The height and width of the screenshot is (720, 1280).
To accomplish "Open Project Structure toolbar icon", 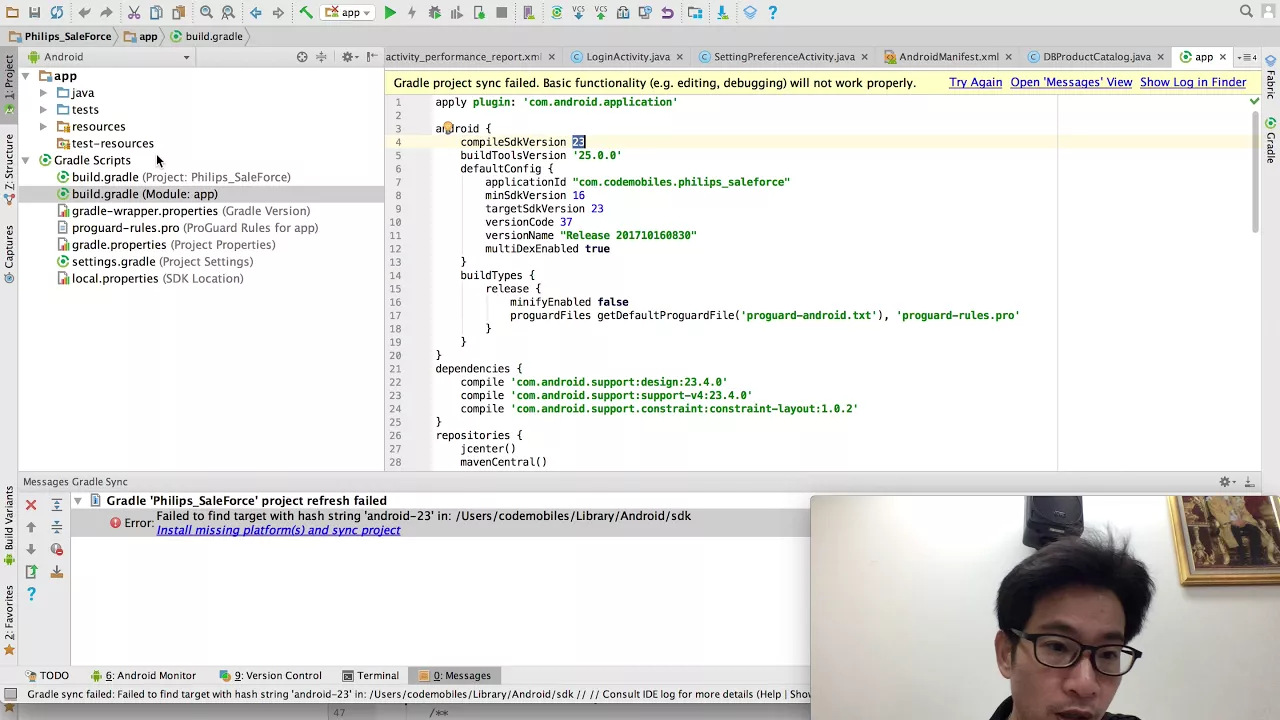I will click(695, 13).
